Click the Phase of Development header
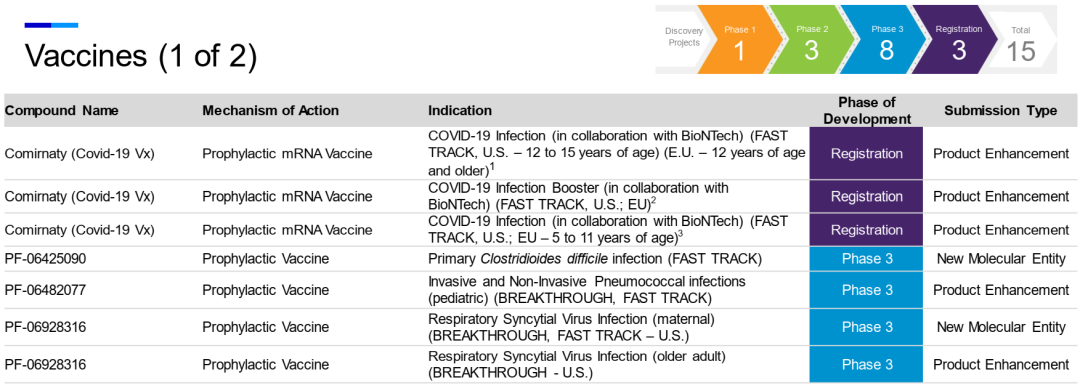 [866, 110]
